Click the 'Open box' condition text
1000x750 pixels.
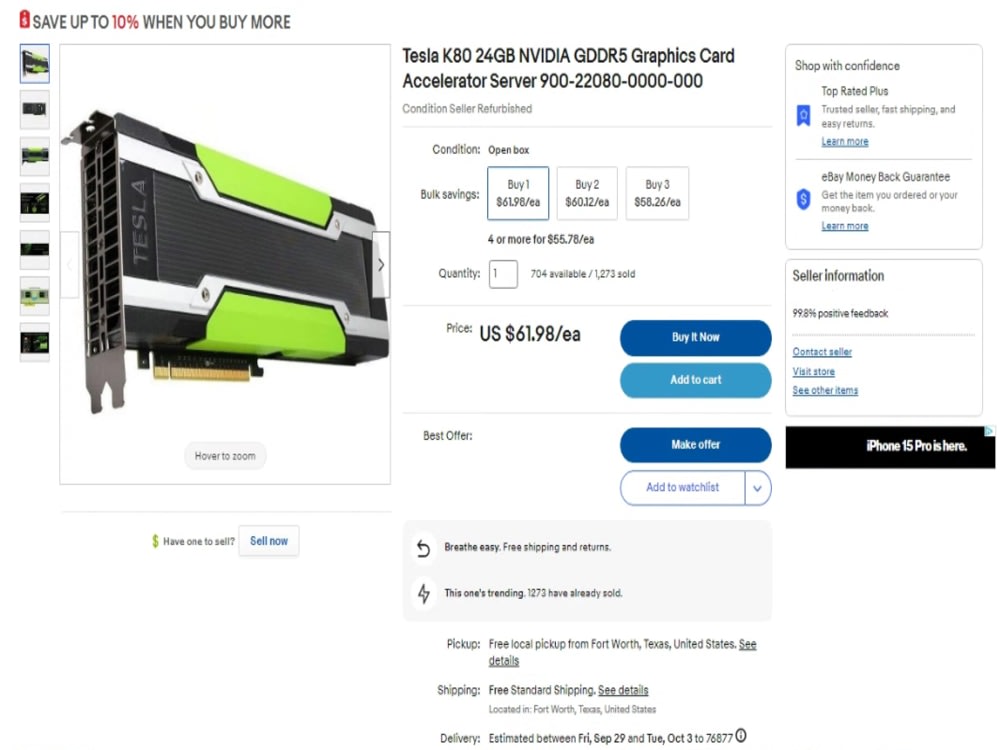click(508, 151)
